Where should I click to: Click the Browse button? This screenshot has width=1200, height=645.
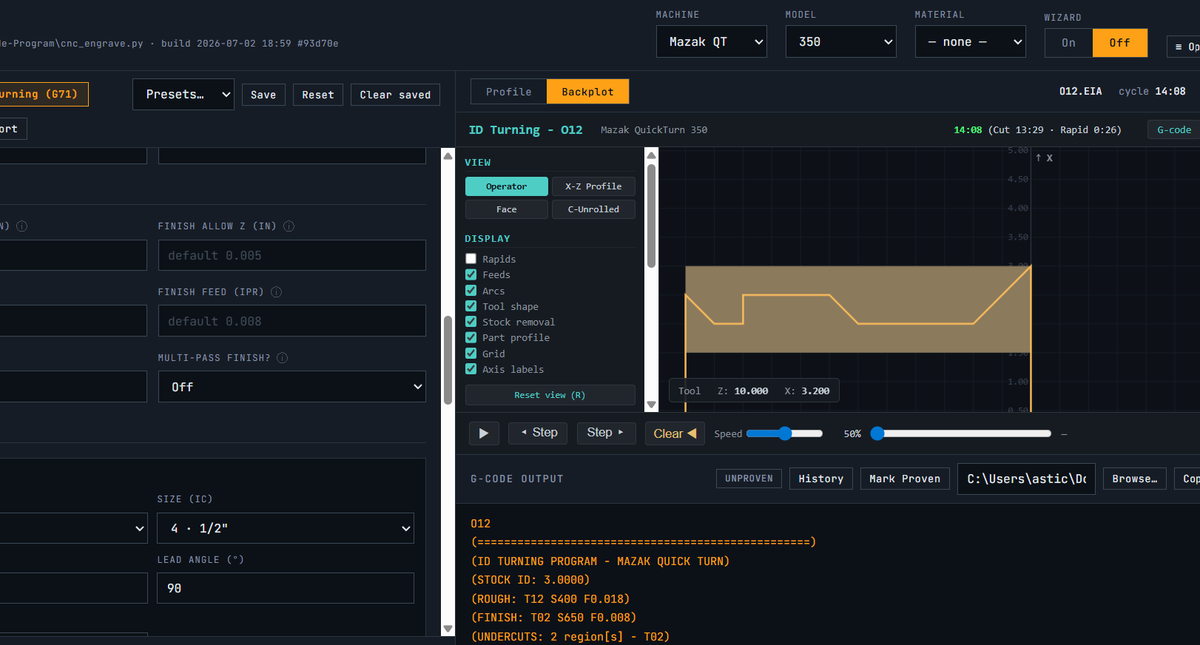click(x=1135, y=478)
